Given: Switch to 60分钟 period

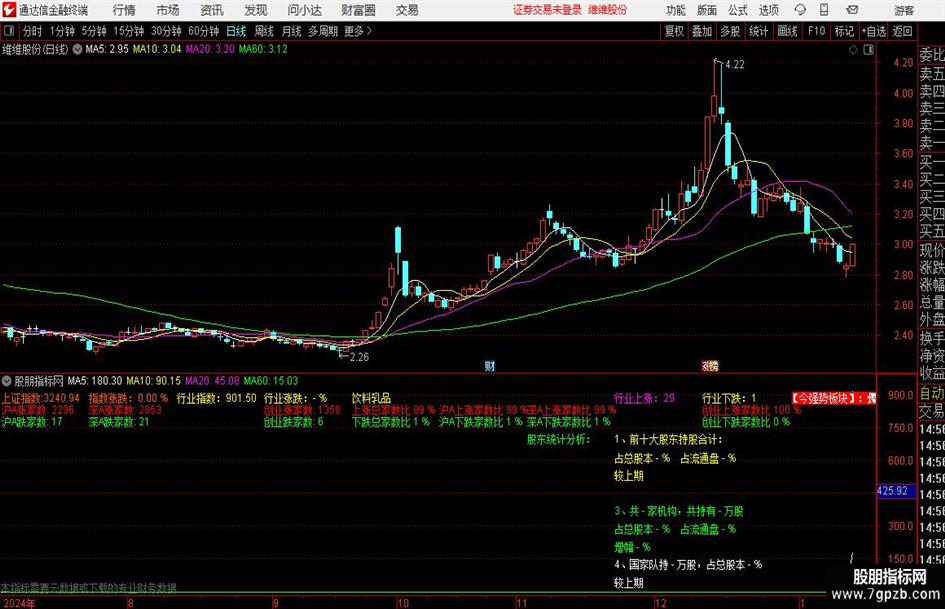Looking at the screenshot, I should pos(204,31).
